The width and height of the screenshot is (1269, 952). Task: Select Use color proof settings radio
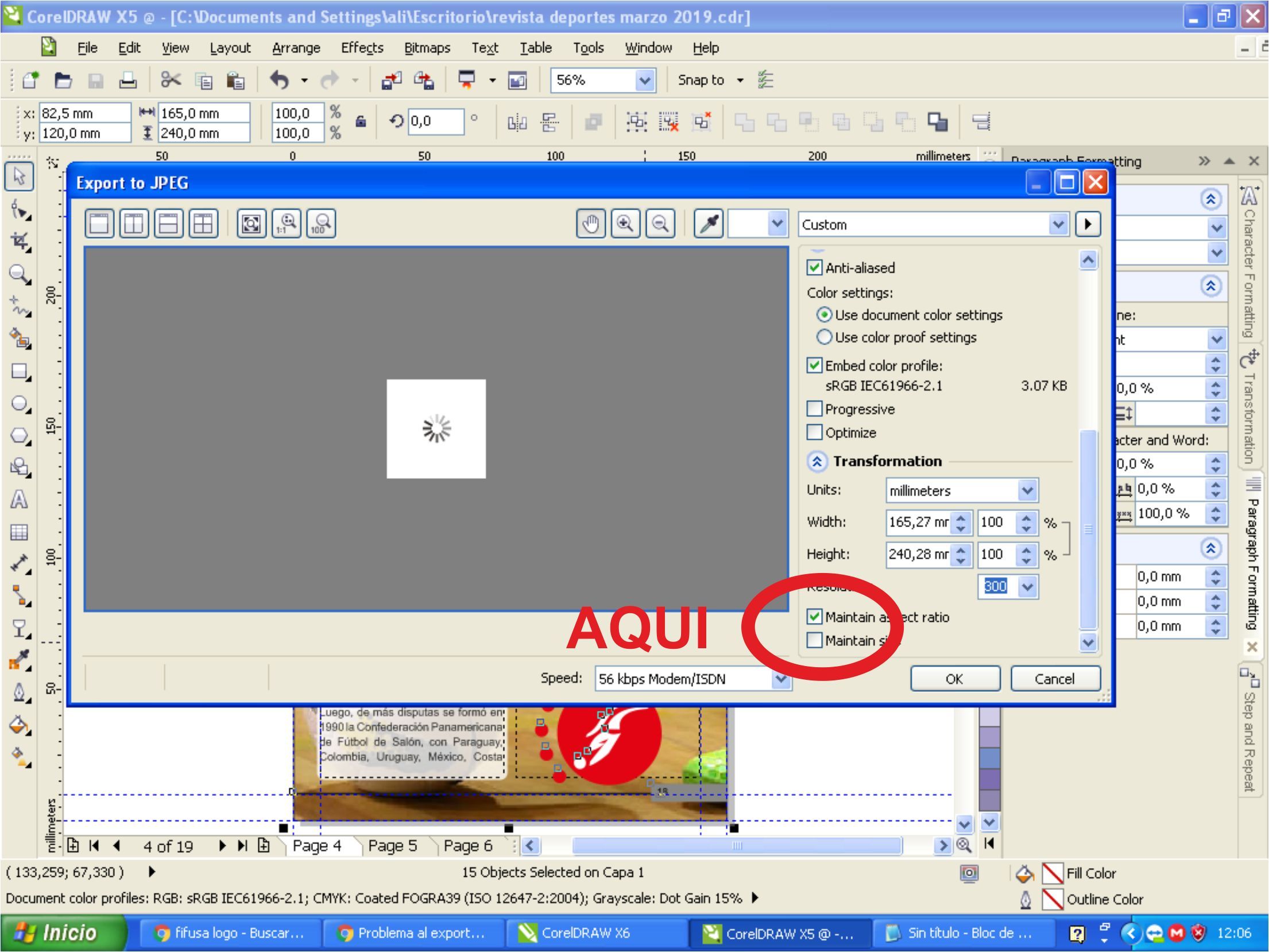(824, 337)
